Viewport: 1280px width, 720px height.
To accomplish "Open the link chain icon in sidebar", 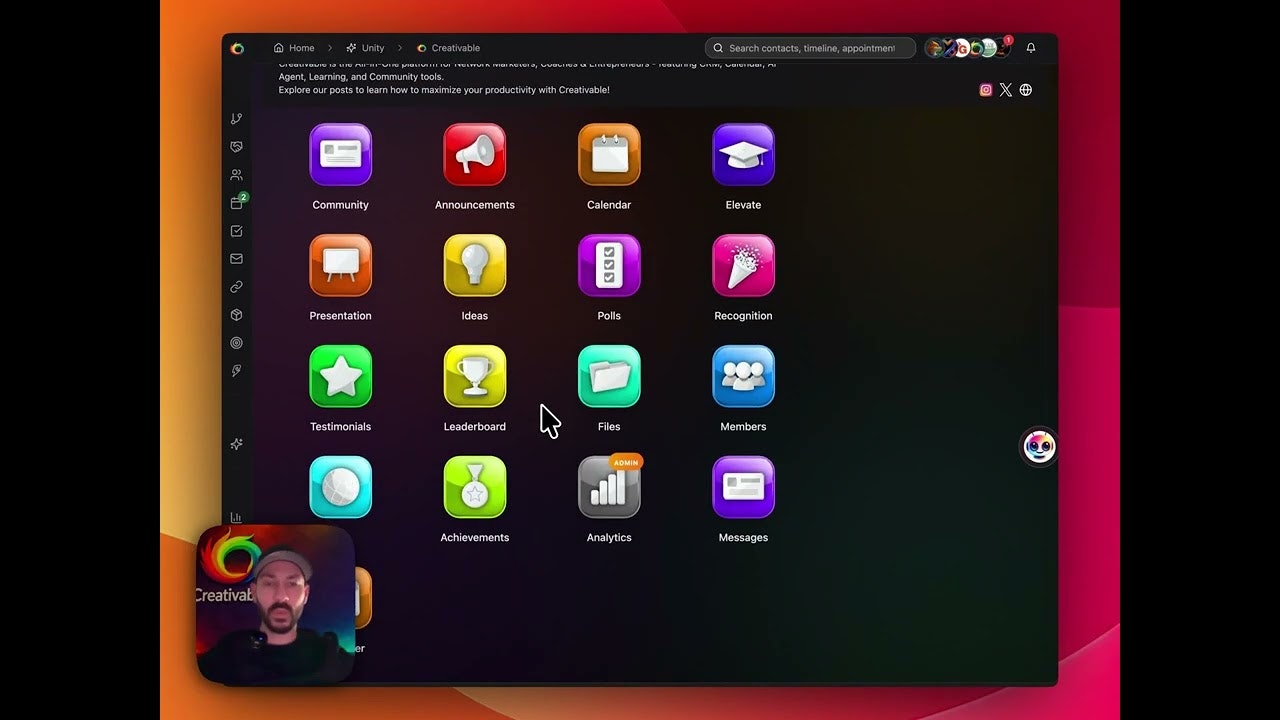I will (236, 286).
